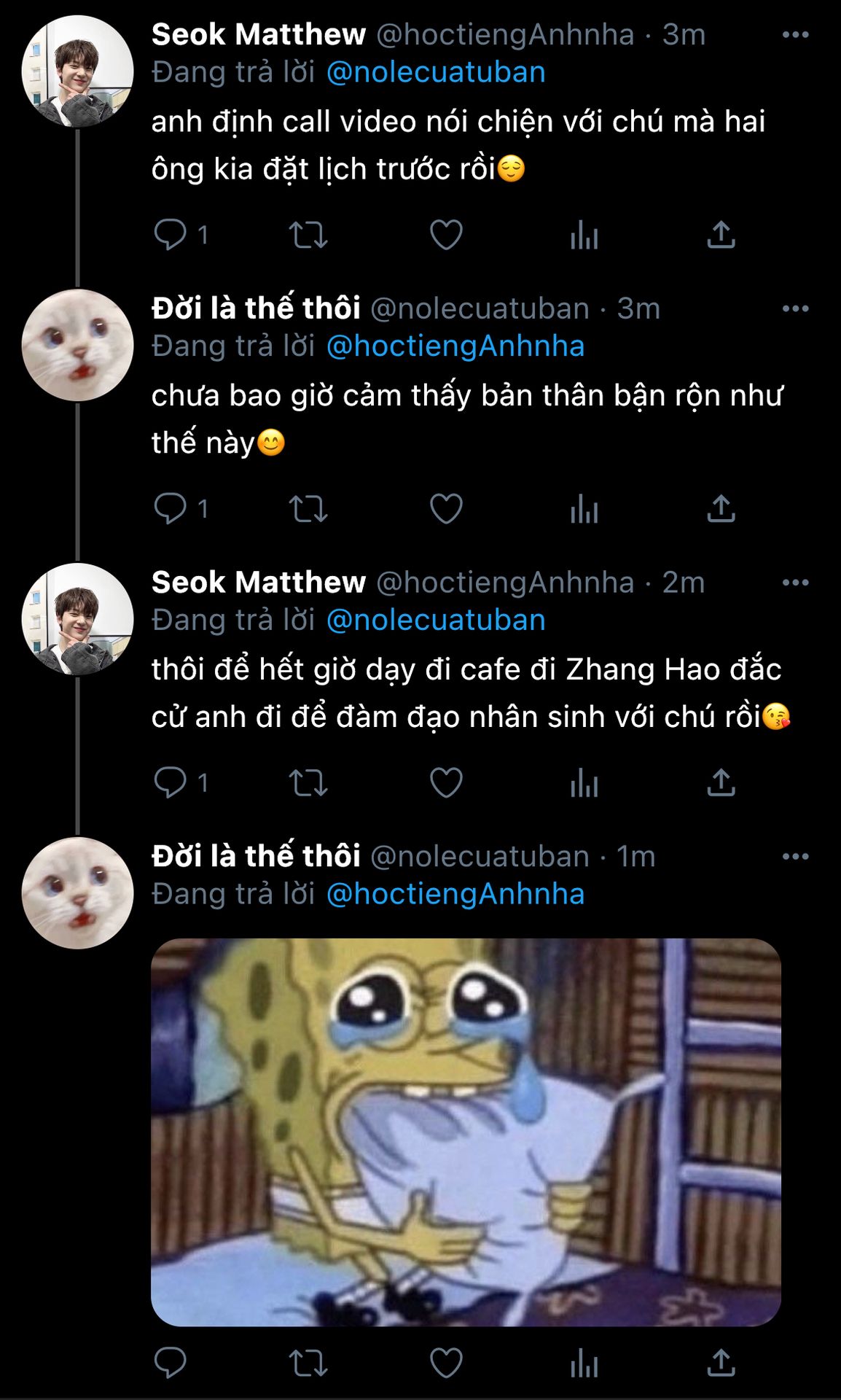
Task: Share the first Seok Matthew tweet
Action: click(x=721, y=235)
